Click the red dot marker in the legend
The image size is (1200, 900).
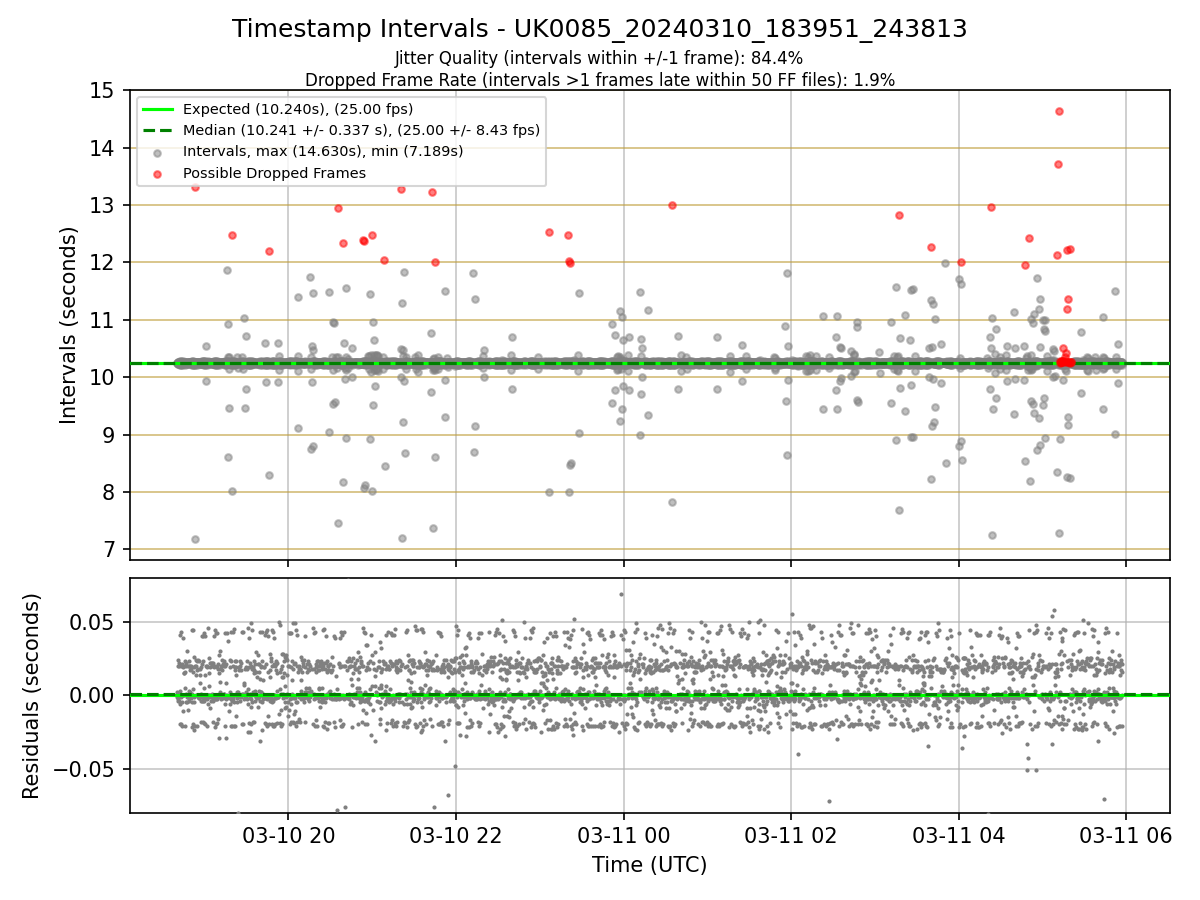click(x=159, y=173)
